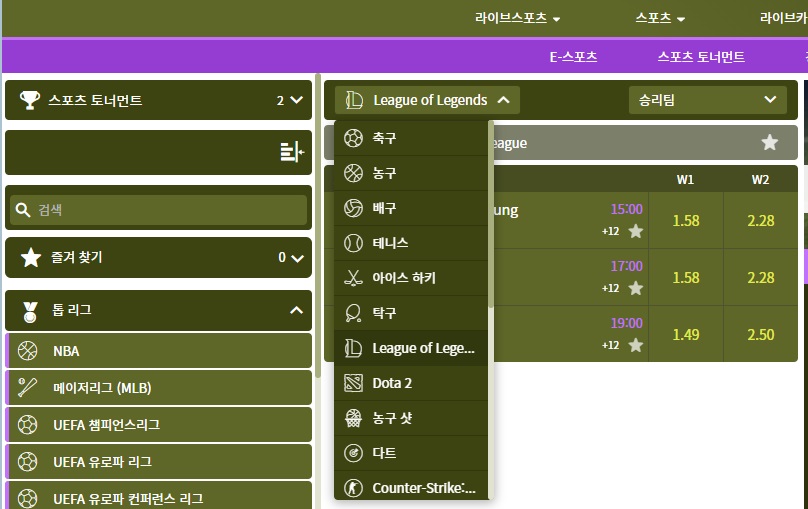Viewport: 808px width, 509px height.
Task: Select 배구 volleyball icon in list
Action: pyautogui.click(x=353, y=208)
